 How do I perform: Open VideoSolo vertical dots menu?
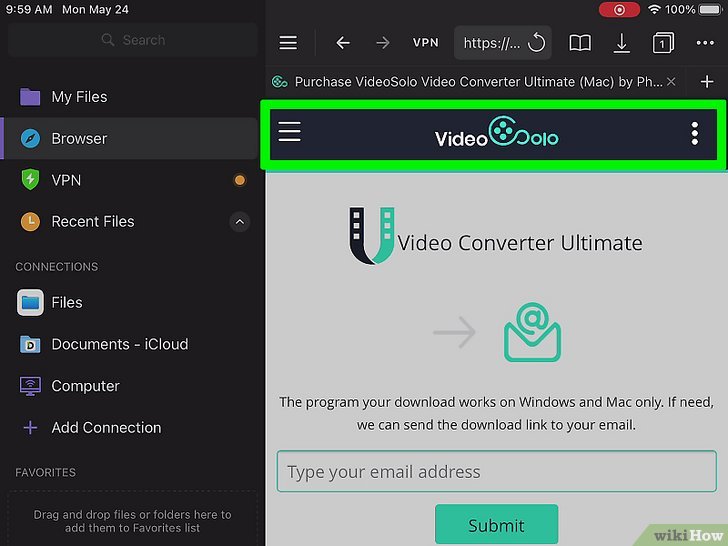695,134
